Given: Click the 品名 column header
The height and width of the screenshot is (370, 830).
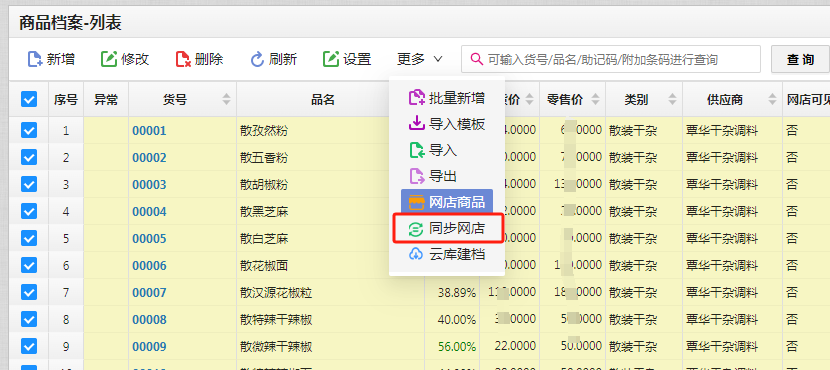Looking at the screenshot, I should (322, 99).
